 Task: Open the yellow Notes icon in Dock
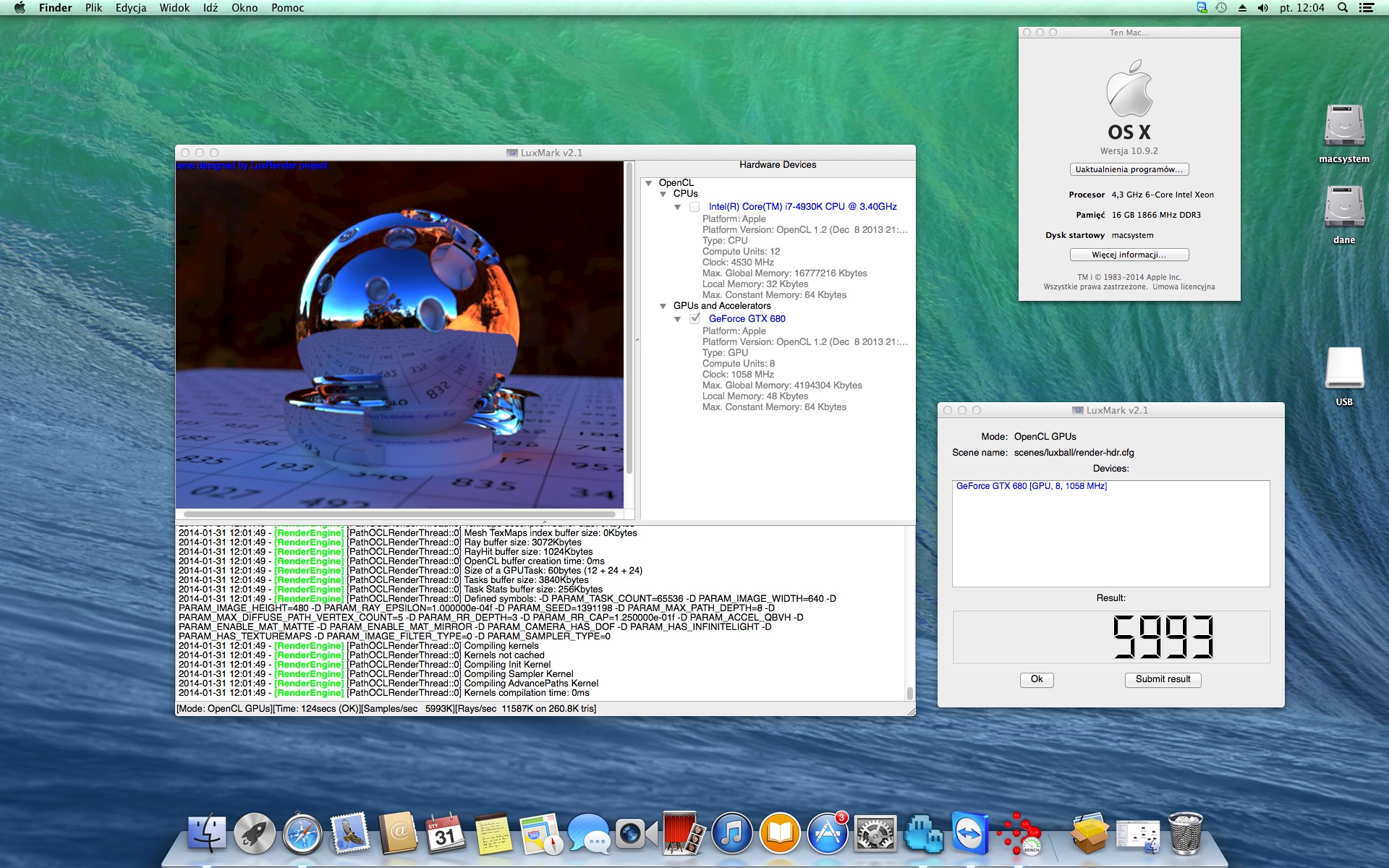pyautogui.click(x=493, y=834)
